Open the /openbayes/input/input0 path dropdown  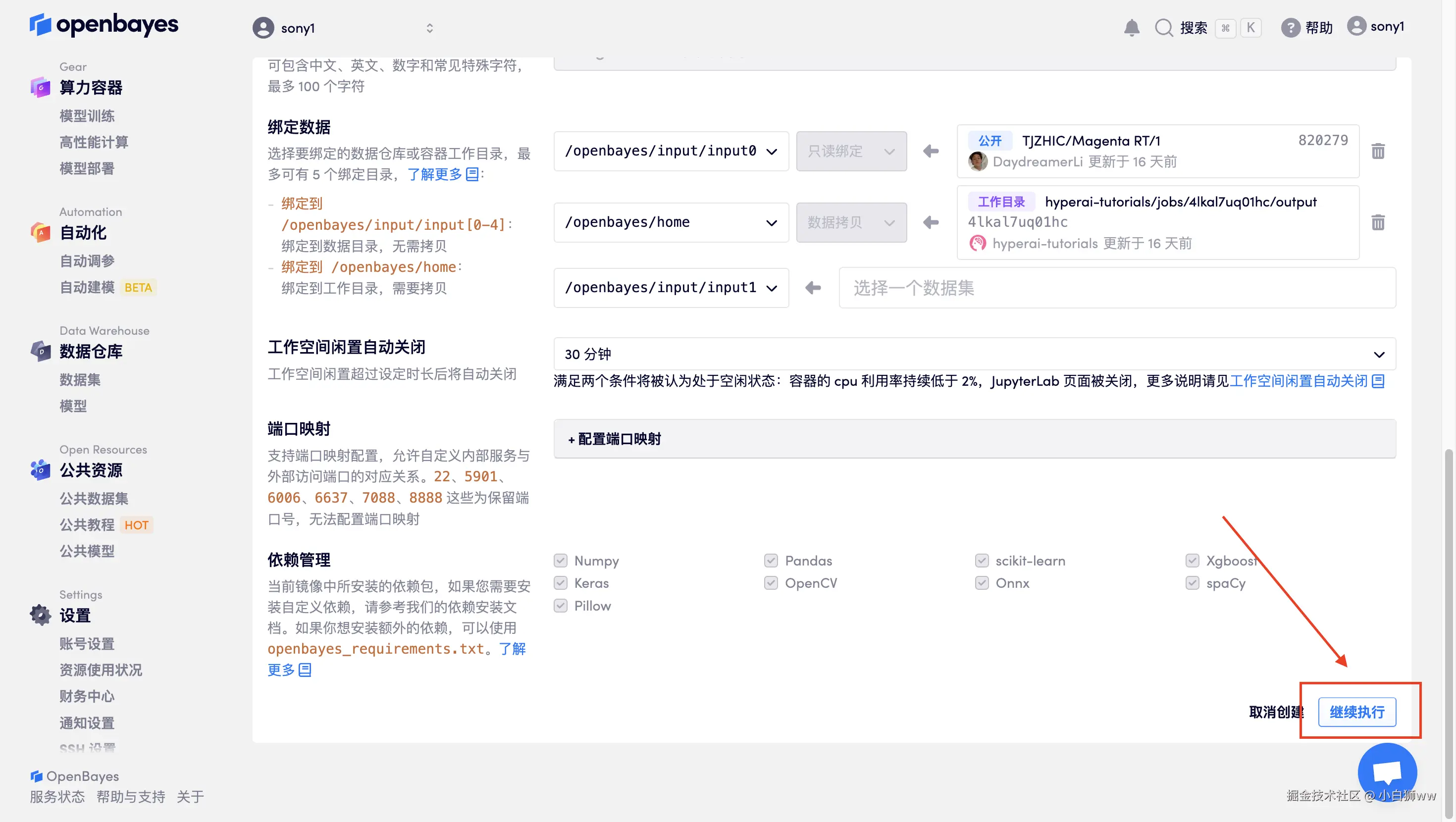pos(671,151)
